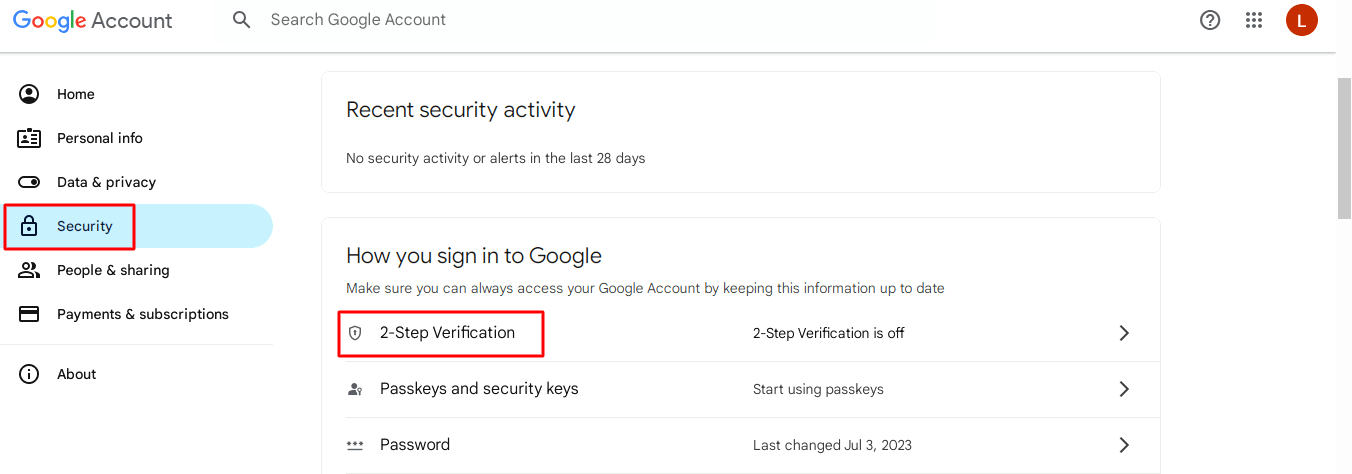
Task: Open the account profile avatar
Action: click(1301, 20)
